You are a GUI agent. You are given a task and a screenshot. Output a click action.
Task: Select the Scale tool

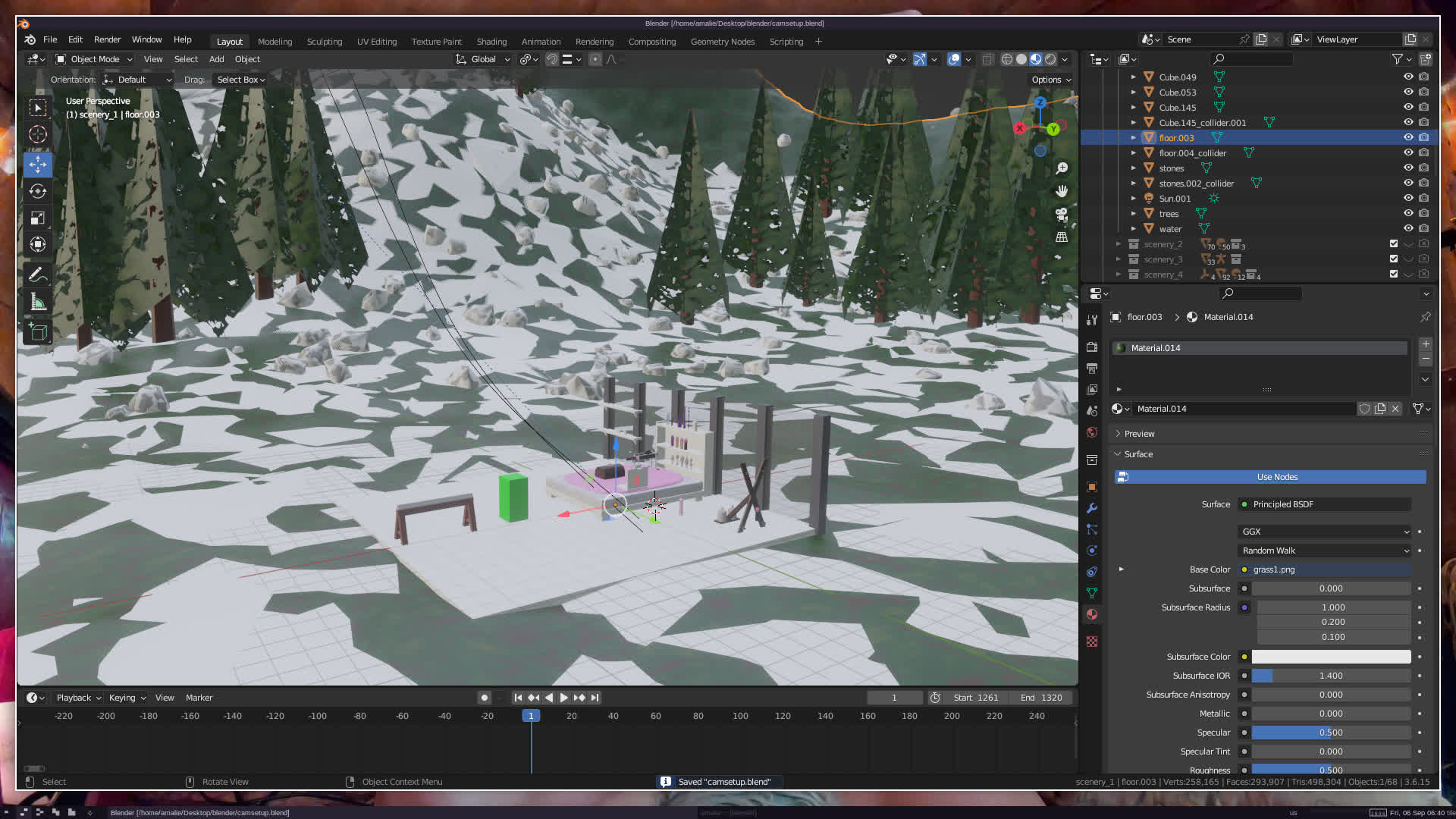37,218
